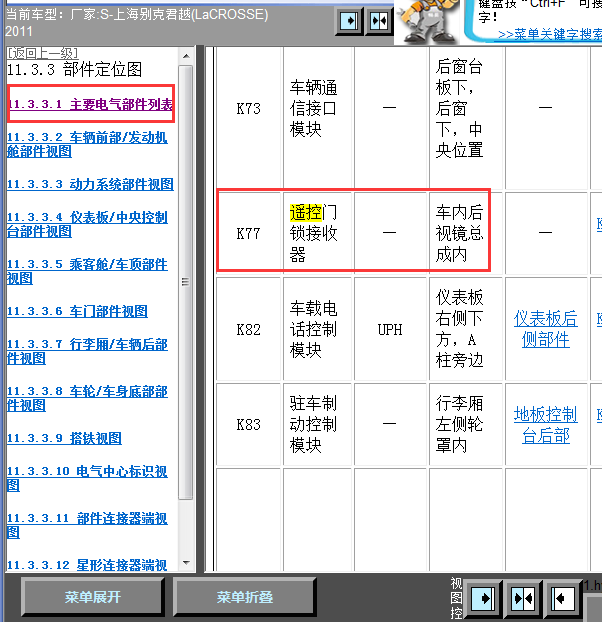Image resolution: width=602 pixels, height=622 pixels.
Task: Click the 返回上一级 link
Action: point(42,53)
